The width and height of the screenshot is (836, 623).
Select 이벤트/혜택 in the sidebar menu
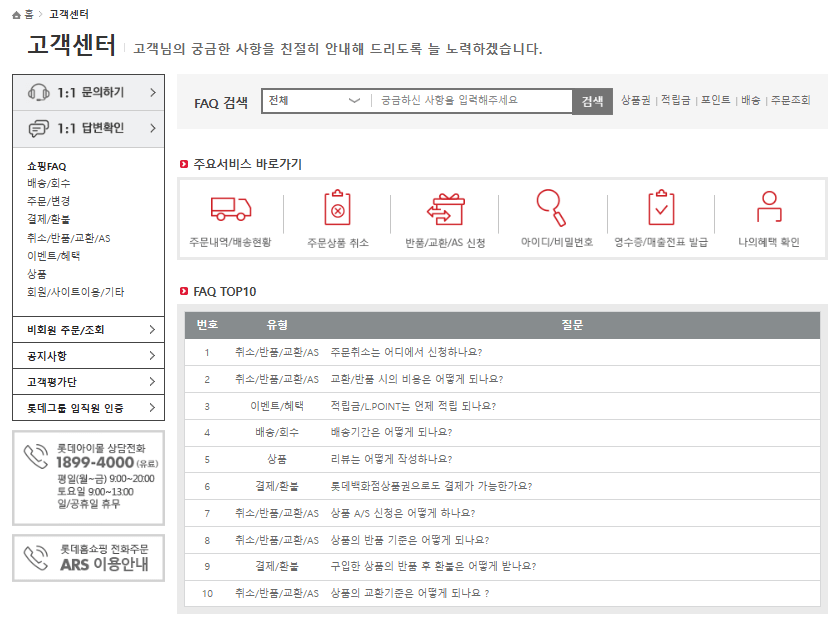pyautogui.click(x=53, y=256)
